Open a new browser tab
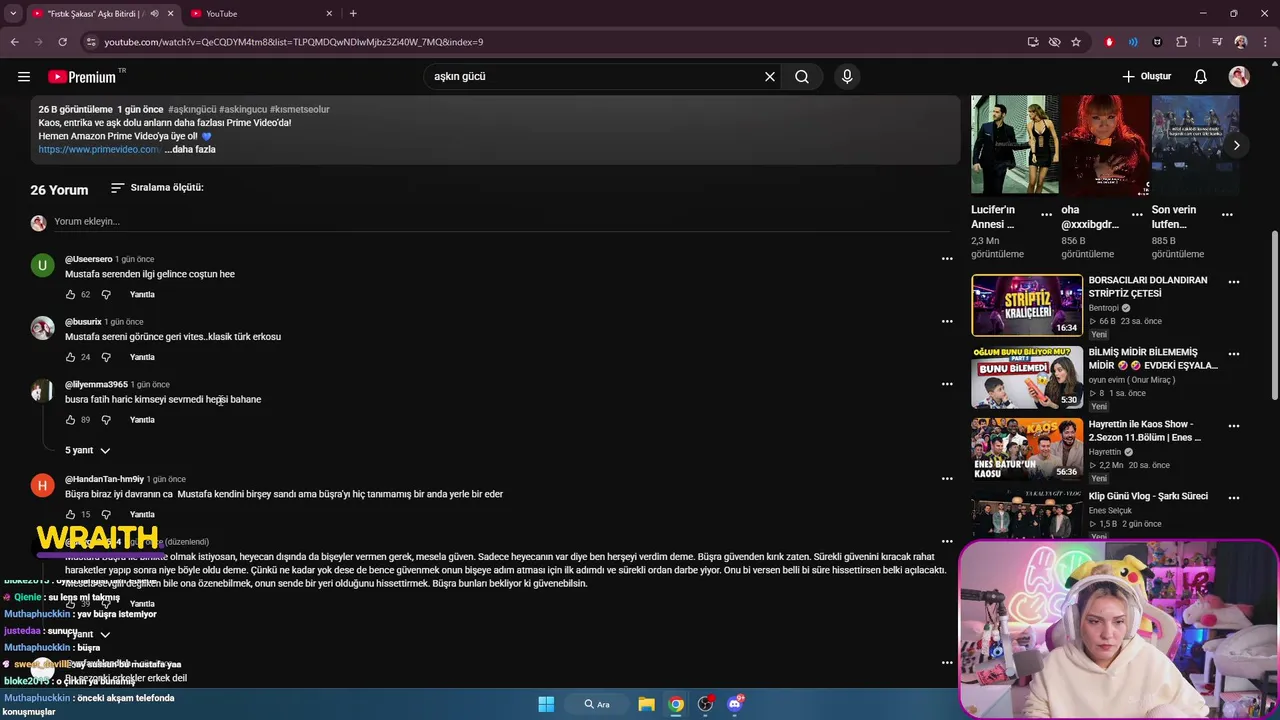The image size is (1280, 720). tap(353, 14)
